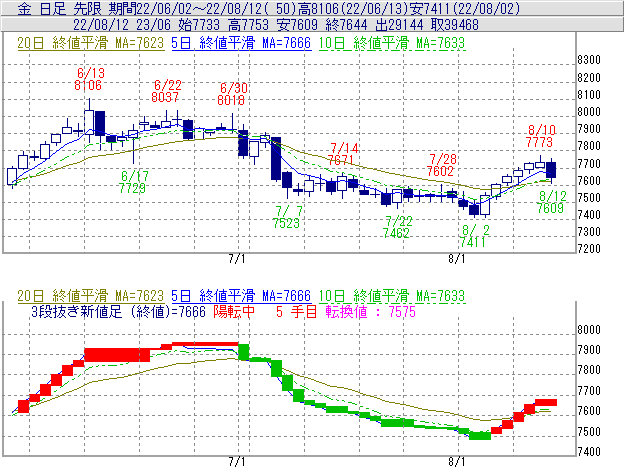Select the 8/10 high label 7773

click(541, 143)
